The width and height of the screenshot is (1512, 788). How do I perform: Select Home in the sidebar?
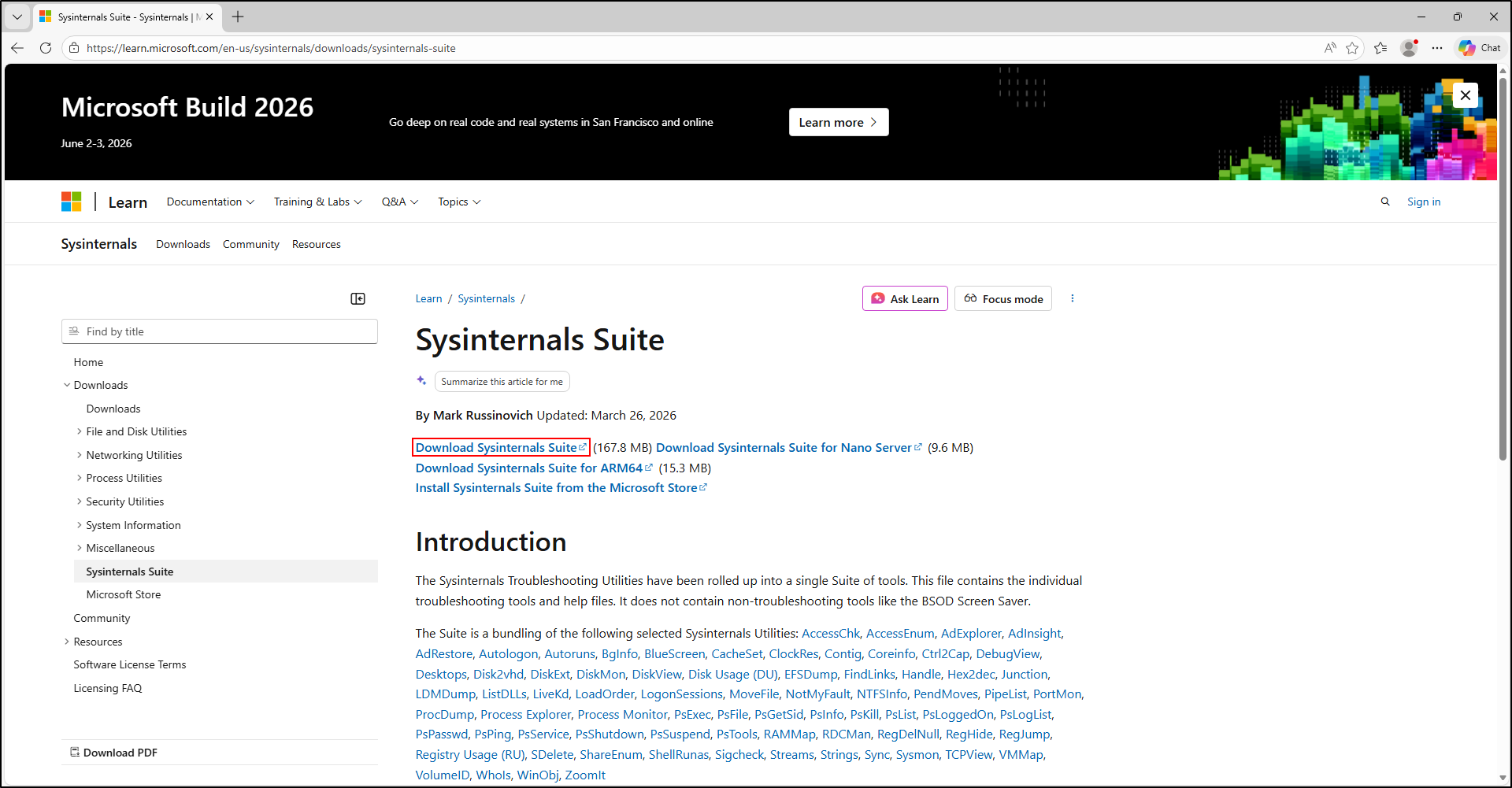click(x=88, y=362)
